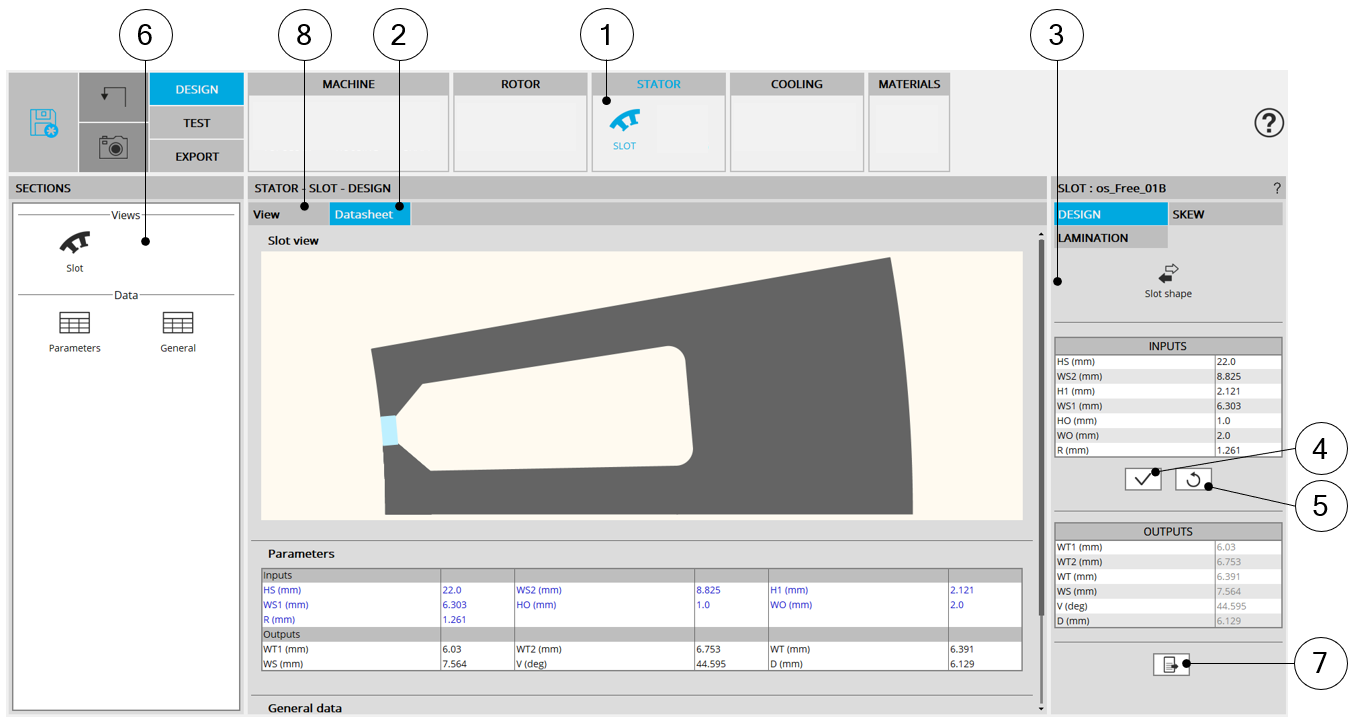Click the save project disk icon
This screenshot has width=1361, height=725.
click(43, 123)
